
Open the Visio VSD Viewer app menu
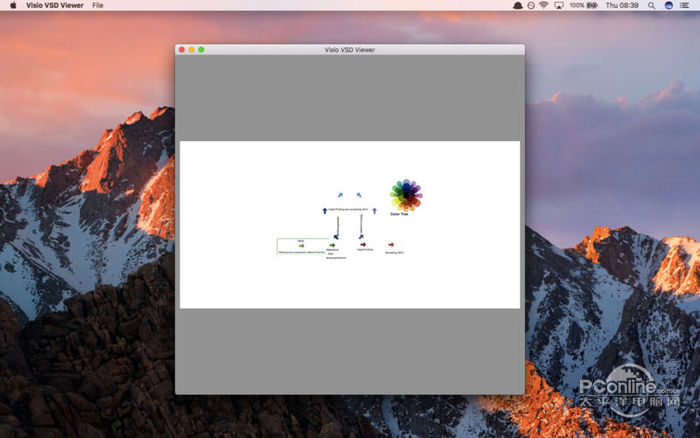click(54, 5)
